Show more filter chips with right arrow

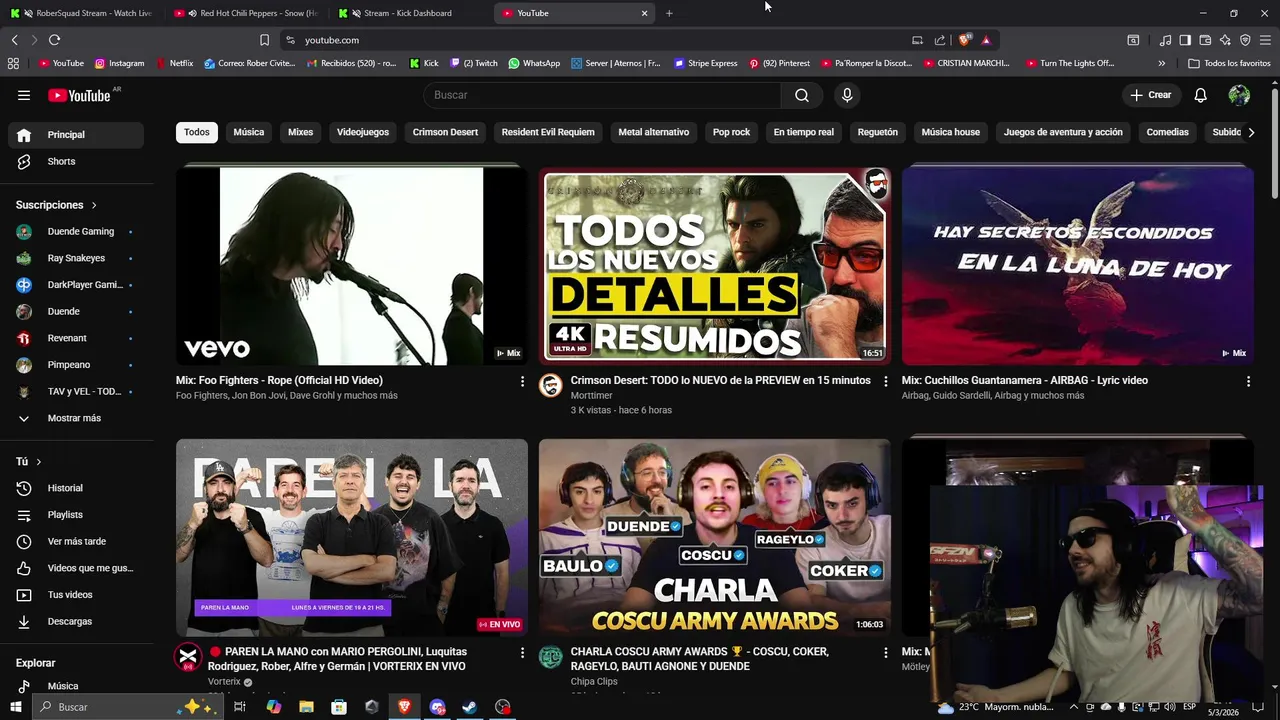click(1250, 132)
